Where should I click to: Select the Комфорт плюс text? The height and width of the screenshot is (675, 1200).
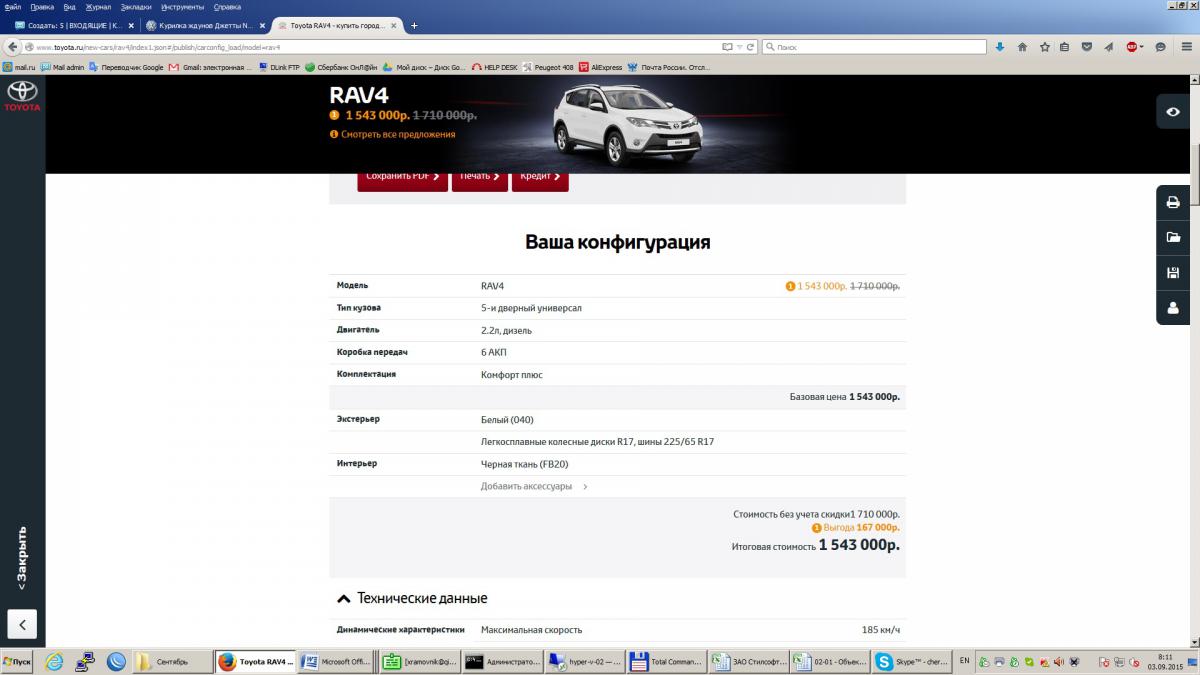tap(512, 375)
